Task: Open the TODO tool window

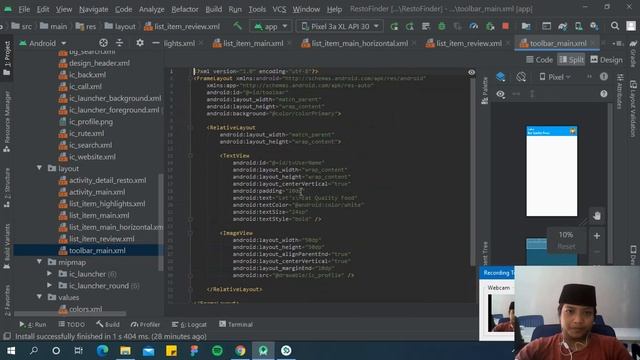Action: click(71, 324)
